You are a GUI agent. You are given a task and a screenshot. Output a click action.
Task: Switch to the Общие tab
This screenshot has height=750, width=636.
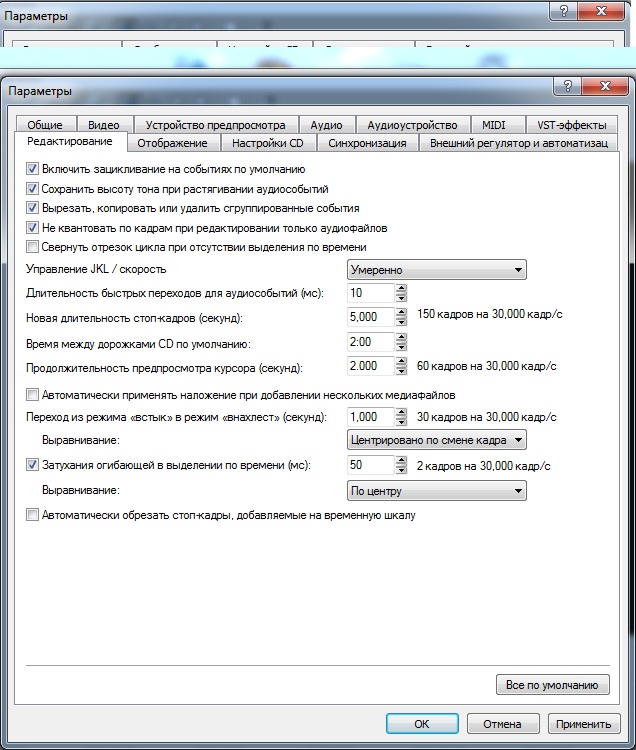45,125
